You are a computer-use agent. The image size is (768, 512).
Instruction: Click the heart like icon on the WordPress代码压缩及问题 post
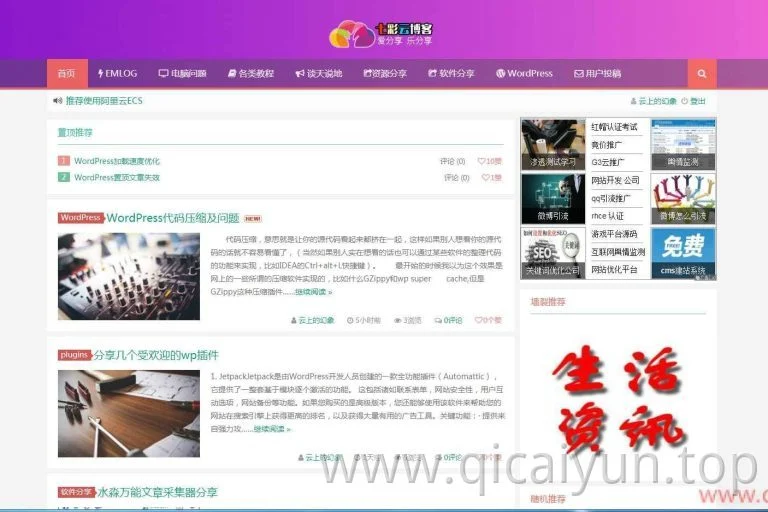pyautogui.click(x=478, y=320)
